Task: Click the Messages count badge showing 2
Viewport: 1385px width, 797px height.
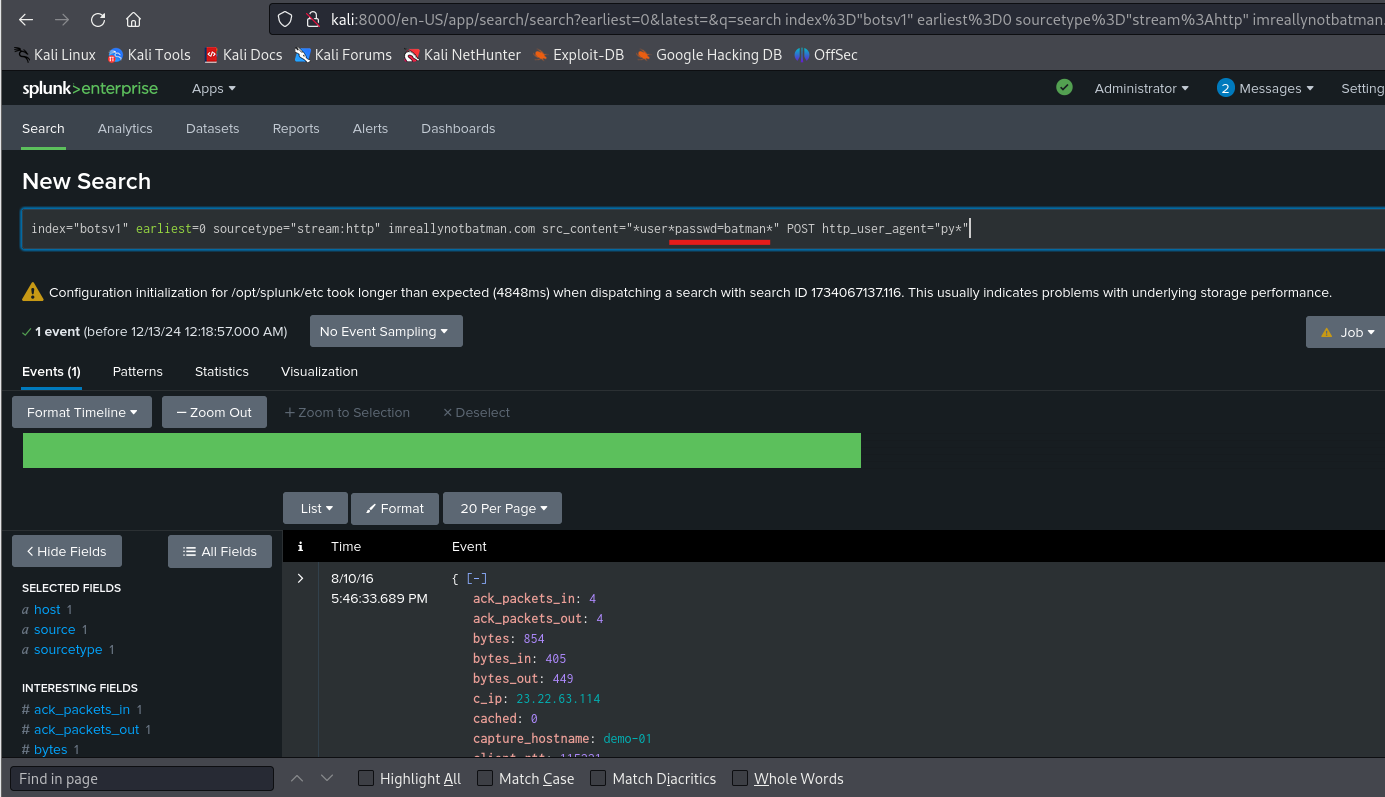Action: [1225, 88]
